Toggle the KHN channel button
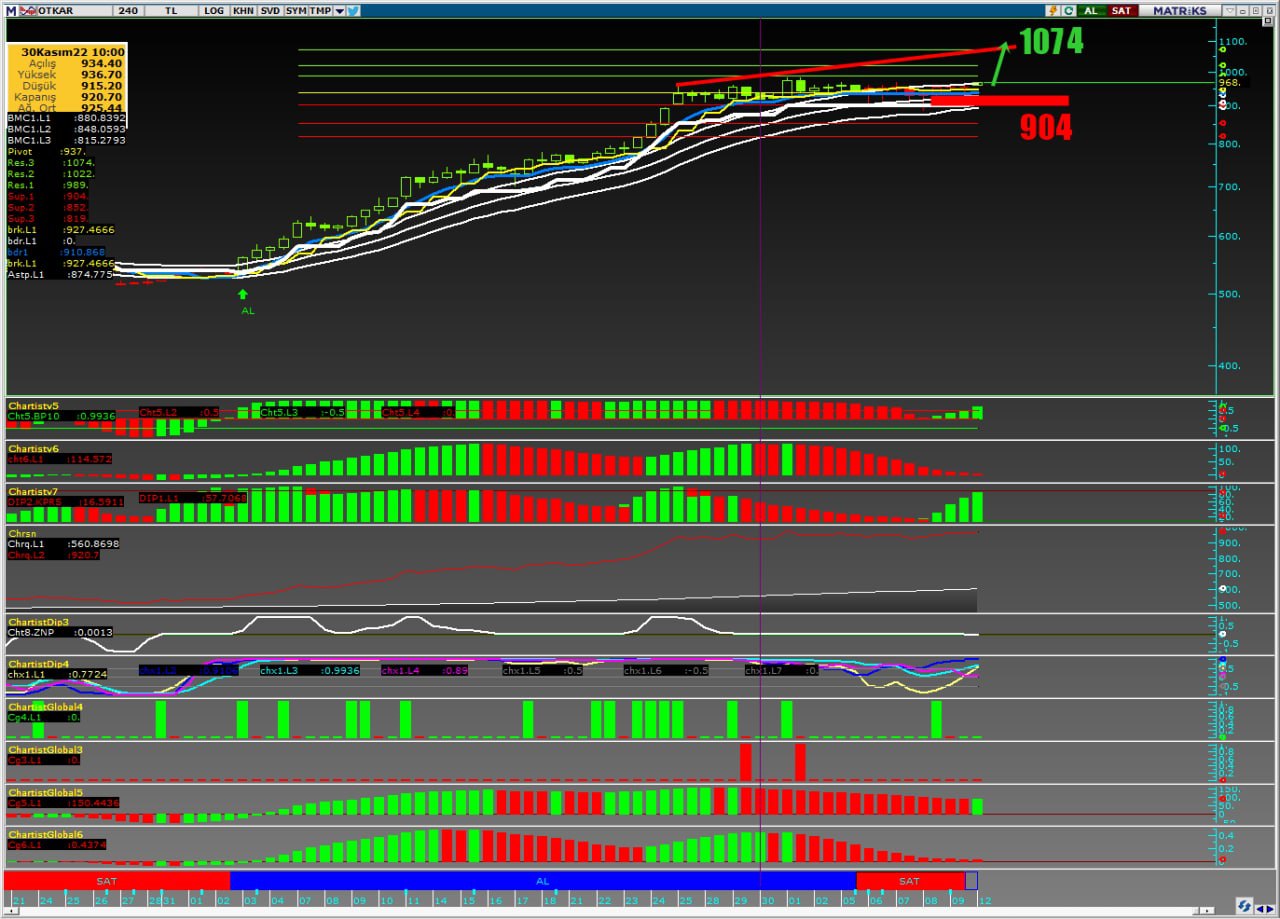The height and width of the screenshot is (919, 1280). coord(243,10)
